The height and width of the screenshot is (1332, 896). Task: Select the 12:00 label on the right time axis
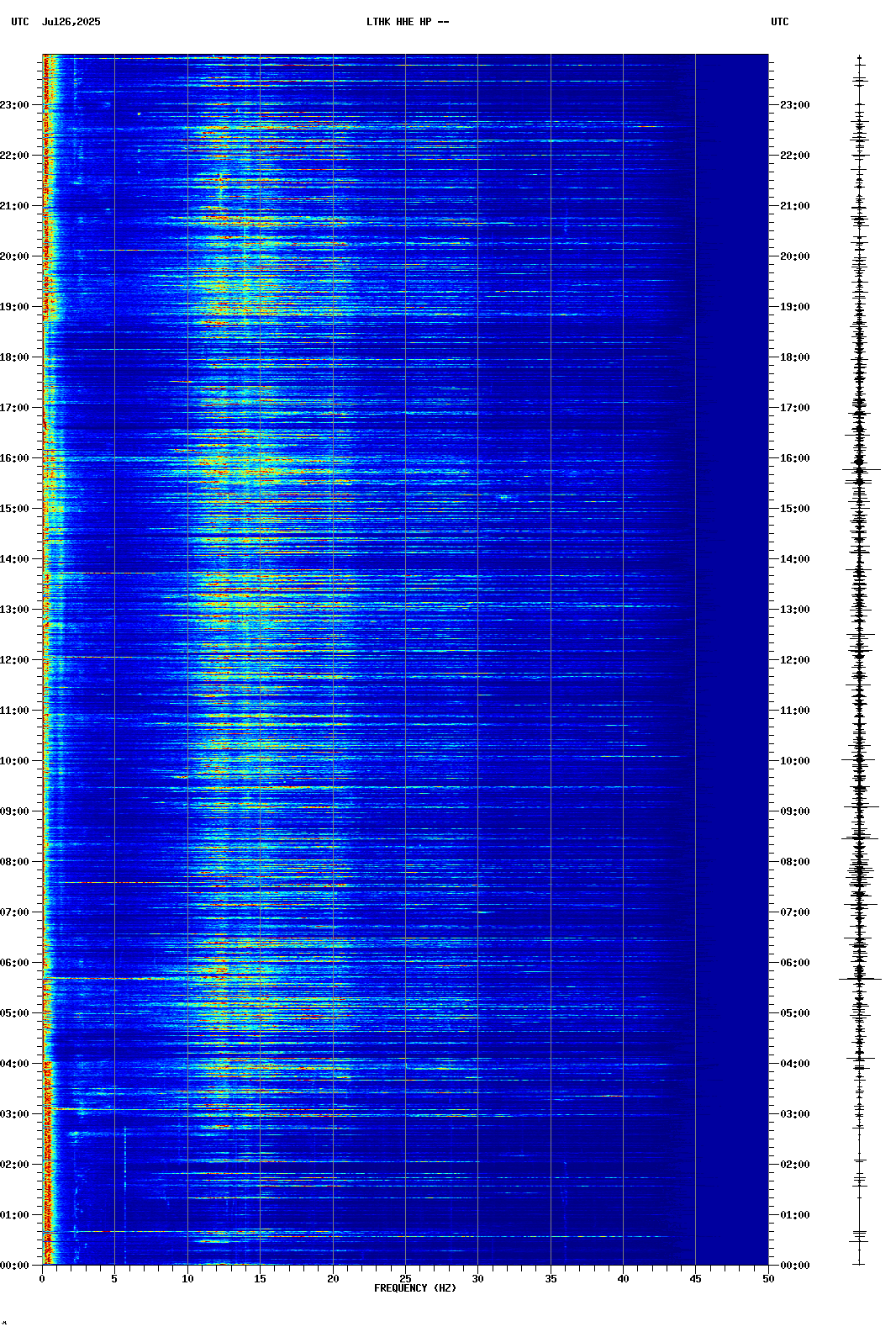point(795,660)
